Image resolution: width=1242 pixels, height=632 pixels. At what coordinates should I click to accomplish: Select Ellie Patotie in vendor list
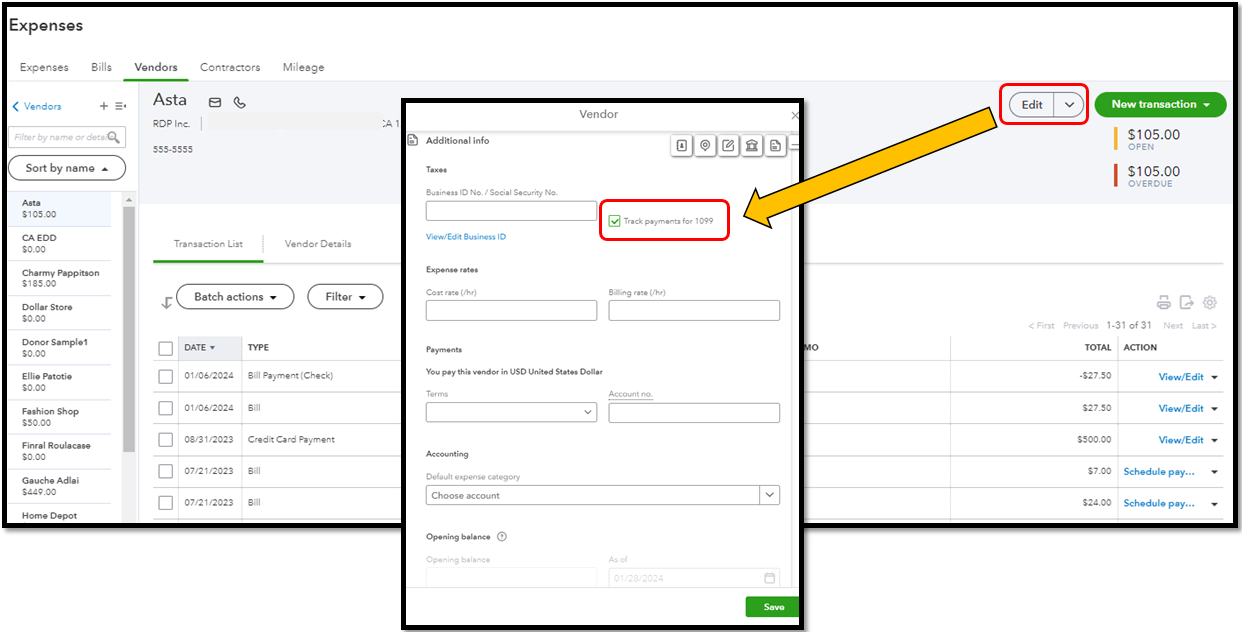pyautogui.click(x=60, y=382)
